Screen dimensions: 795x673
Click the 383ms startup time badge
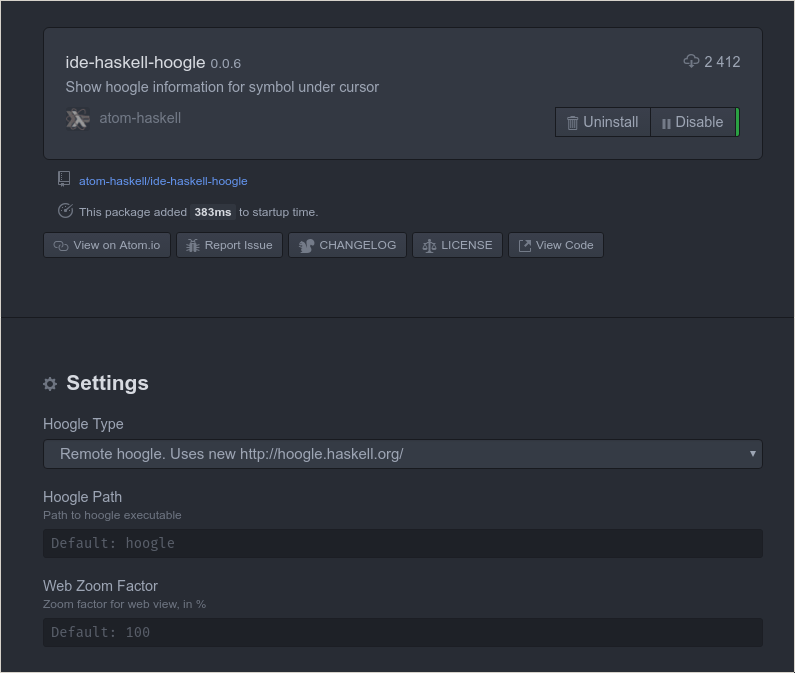click(213, 212)
